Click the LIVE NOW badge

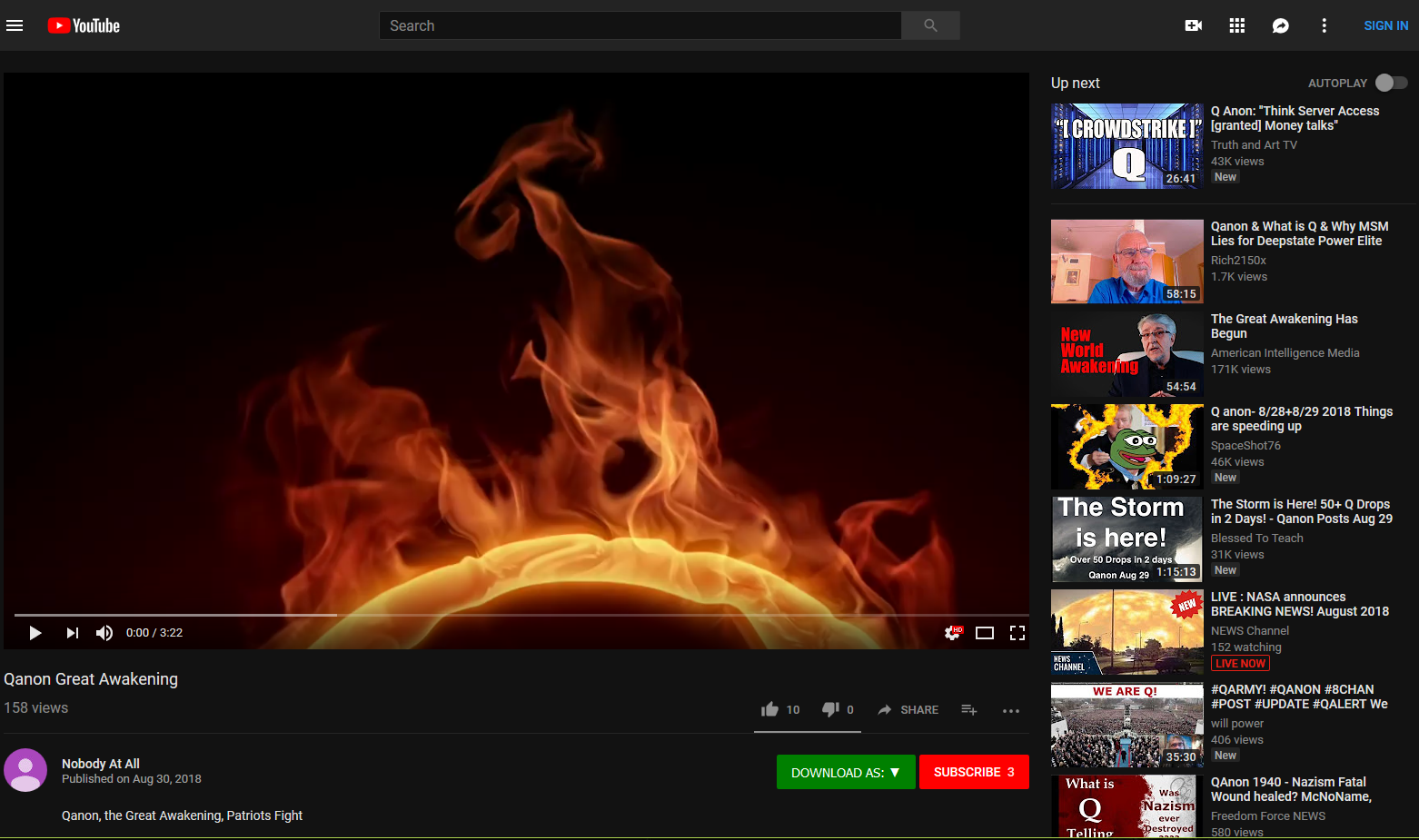click(1240, 664)
